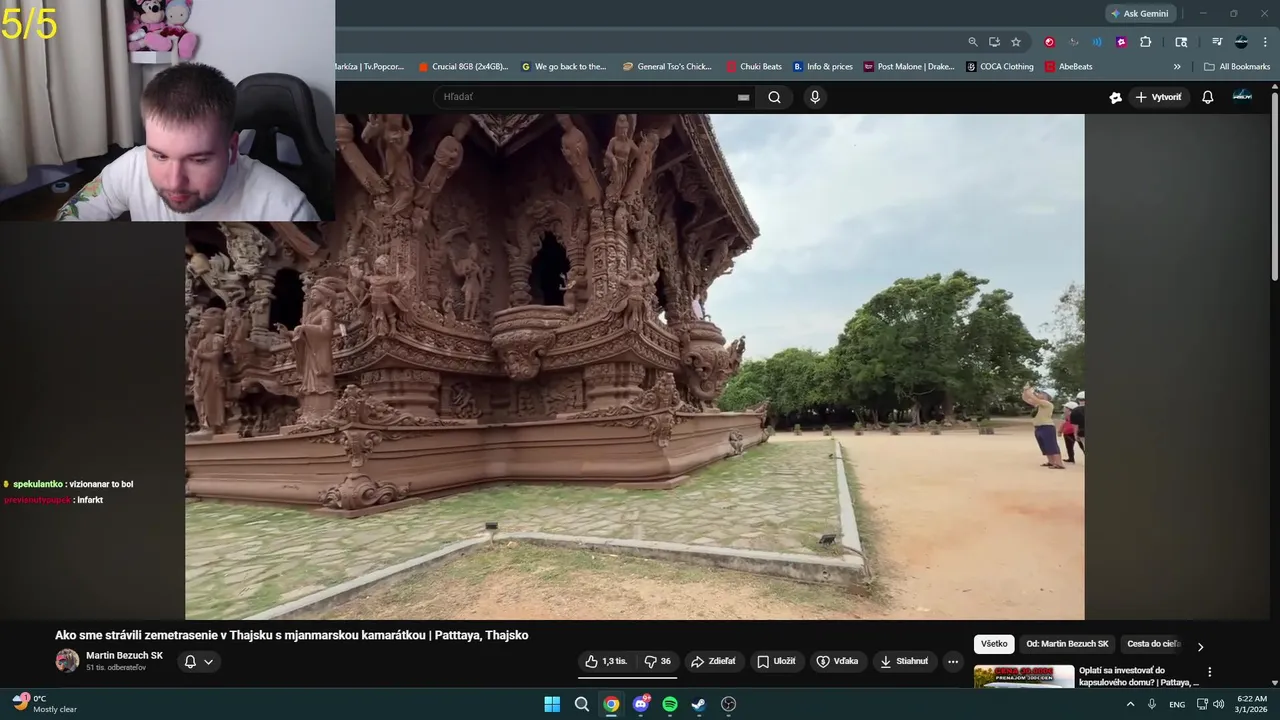Open the AbeBeats bookmark
Viewport: 1280px width, 720px height.
(x=1069, y=67)
